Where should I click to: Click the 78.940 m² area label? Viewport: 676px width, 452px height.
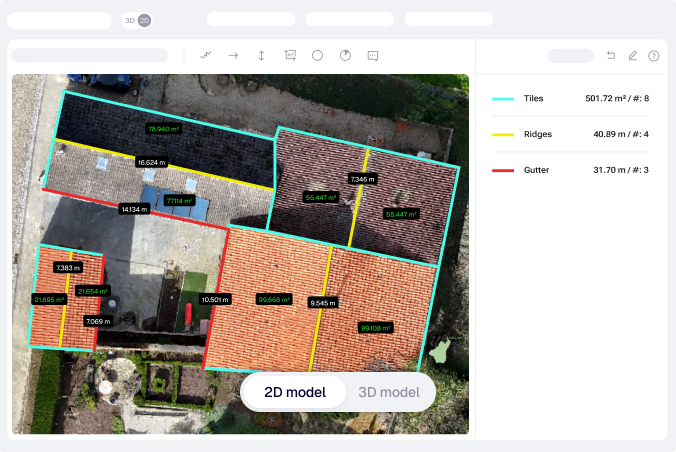163,129
